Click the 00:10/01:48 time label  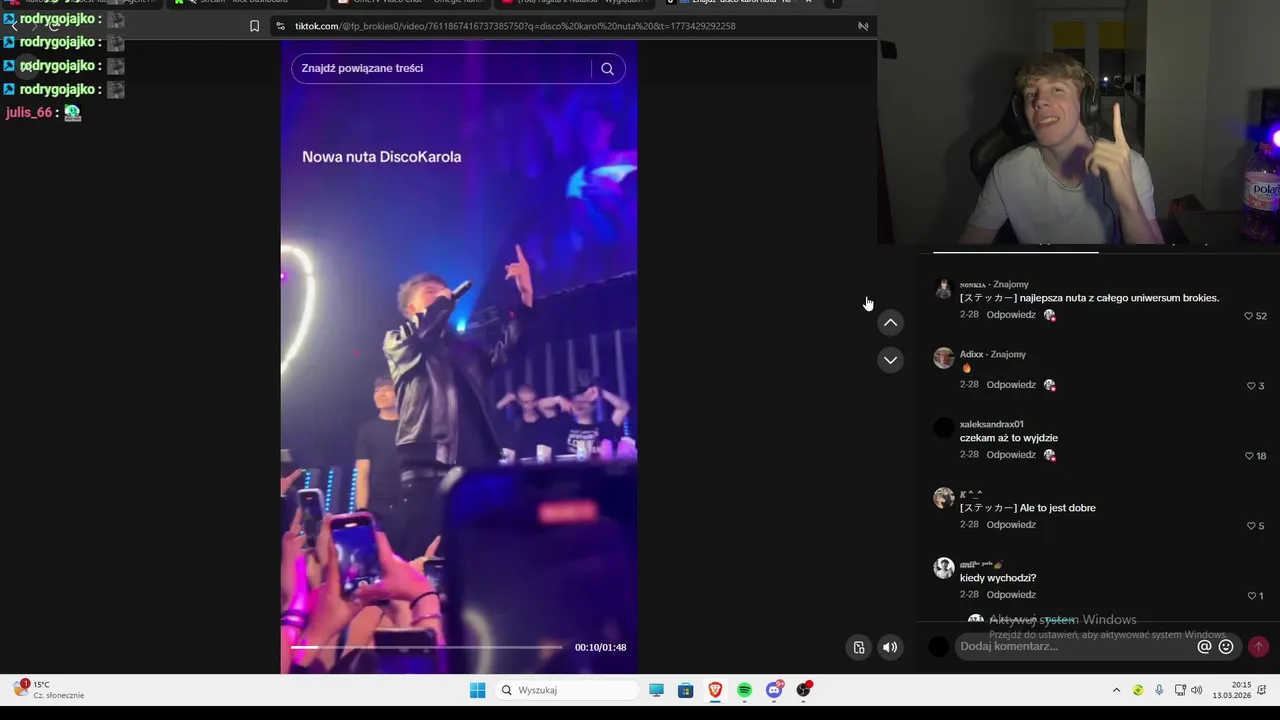click(x=600, y=647)
